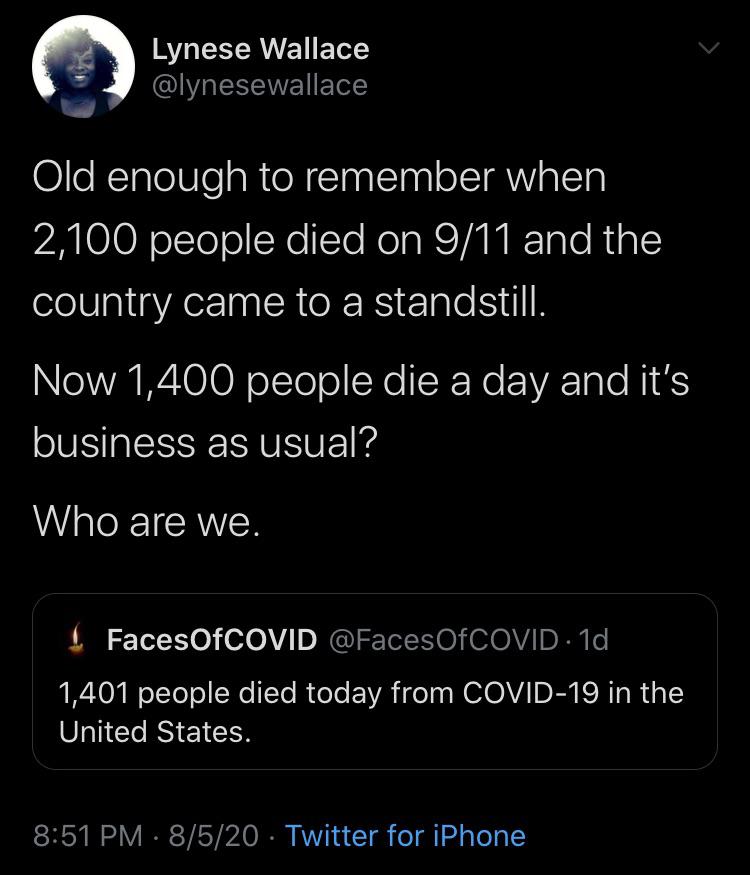Viewport: 750px width, 875px height.
Task: Select the 1d timestamp on quoted tweet
Action: coord(593,640)
